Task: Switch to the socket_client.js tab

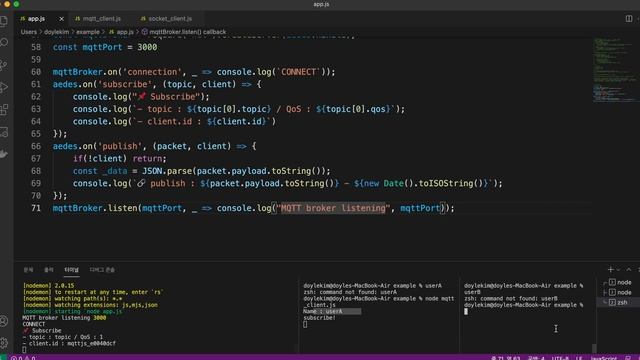Action: (x=170, y=19)
